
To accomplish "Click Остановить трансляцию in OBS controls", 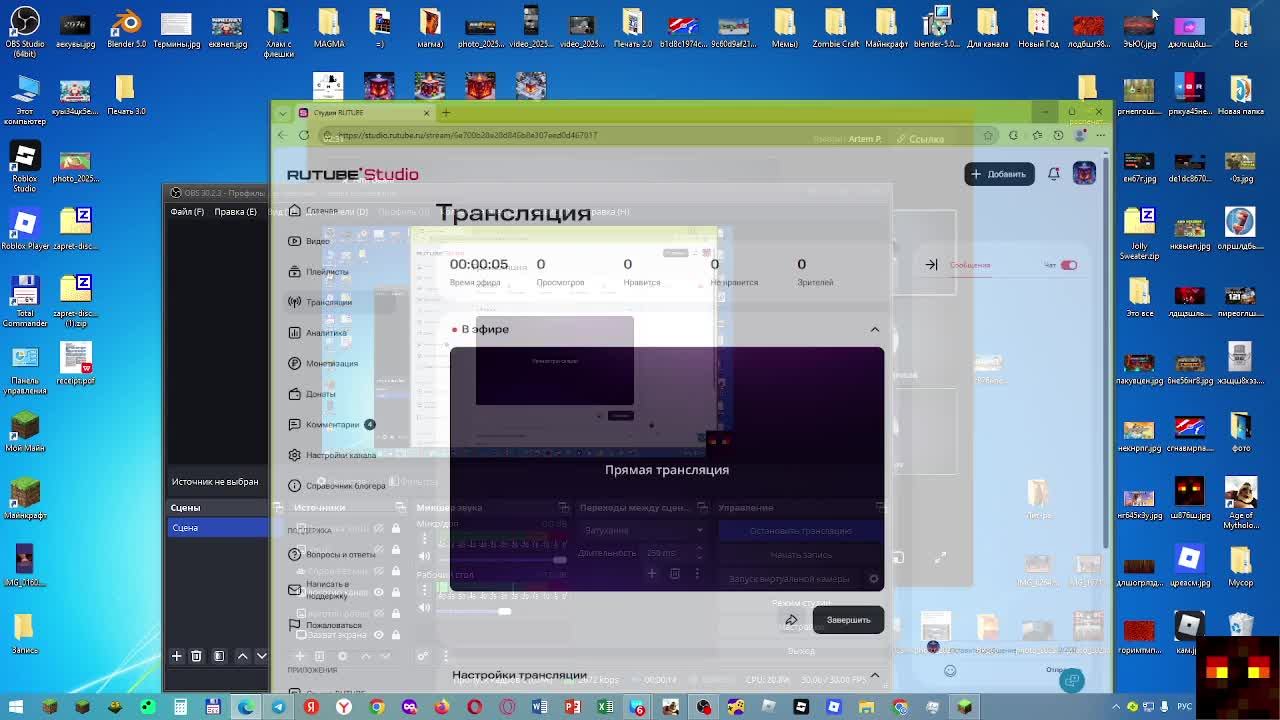I will click(x=800, y=530).
